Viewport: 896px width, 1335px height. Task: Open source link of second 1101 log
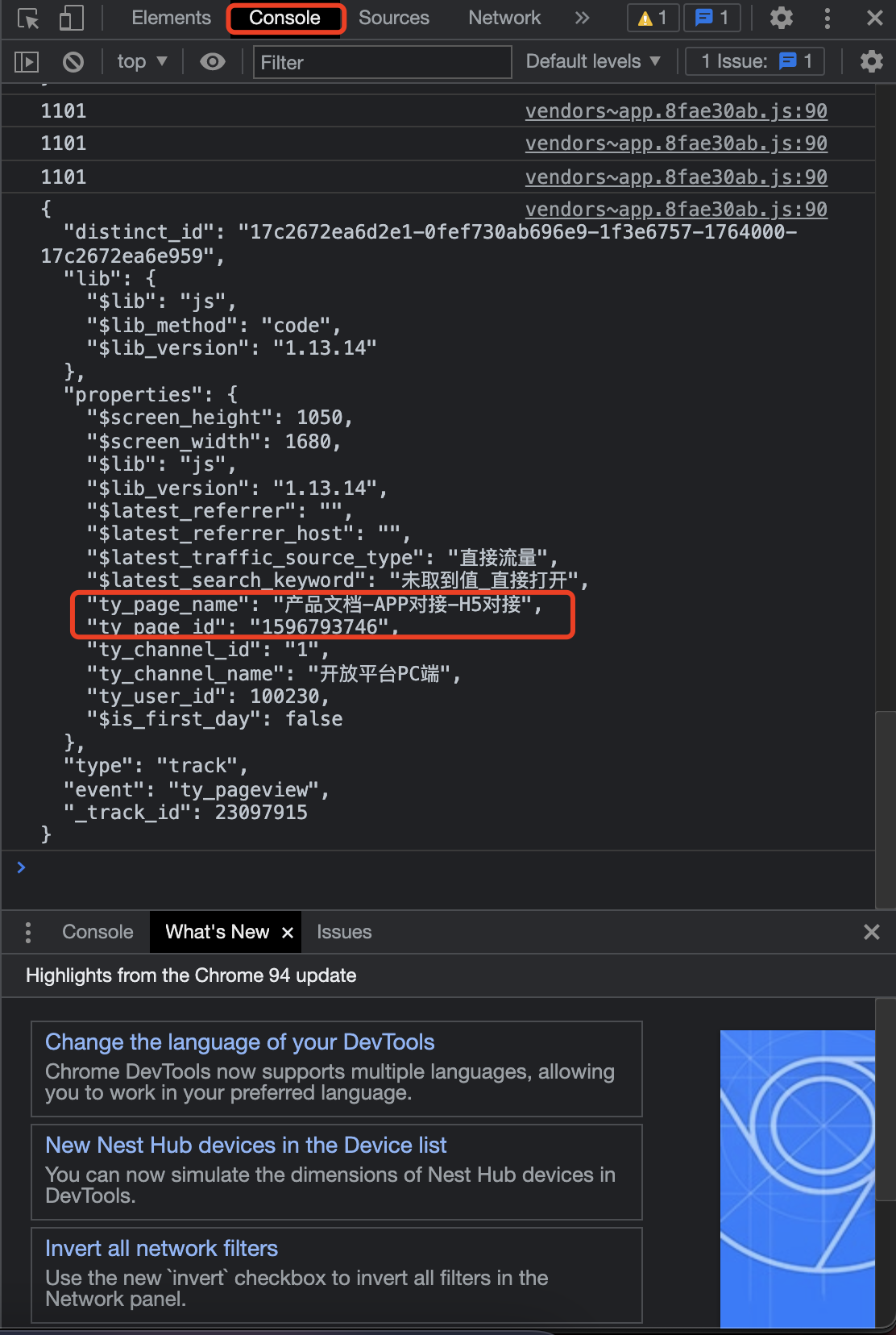click(676, 143)
